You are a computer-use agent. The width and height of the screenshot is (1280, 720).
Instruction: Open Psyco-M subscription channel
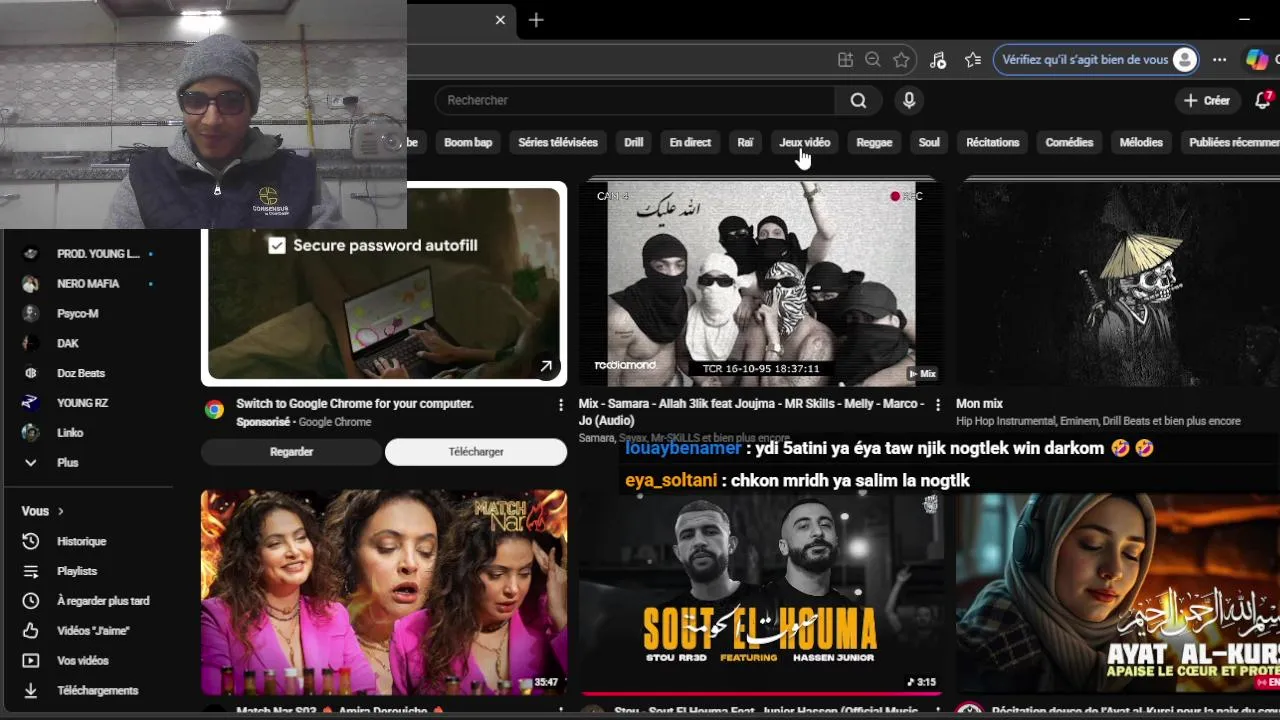[x=88, y=314]
